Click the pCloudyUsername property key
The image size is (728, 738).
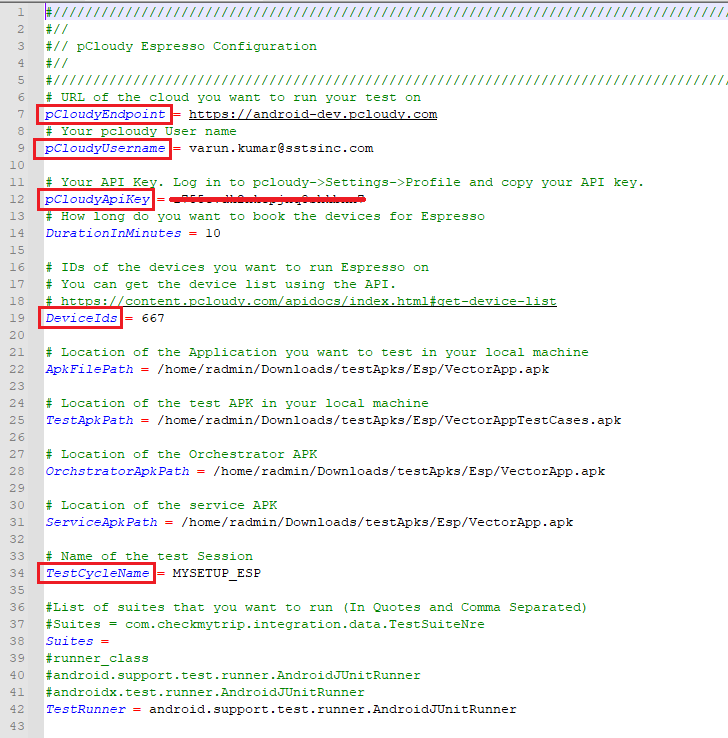[x=104, y=148]
